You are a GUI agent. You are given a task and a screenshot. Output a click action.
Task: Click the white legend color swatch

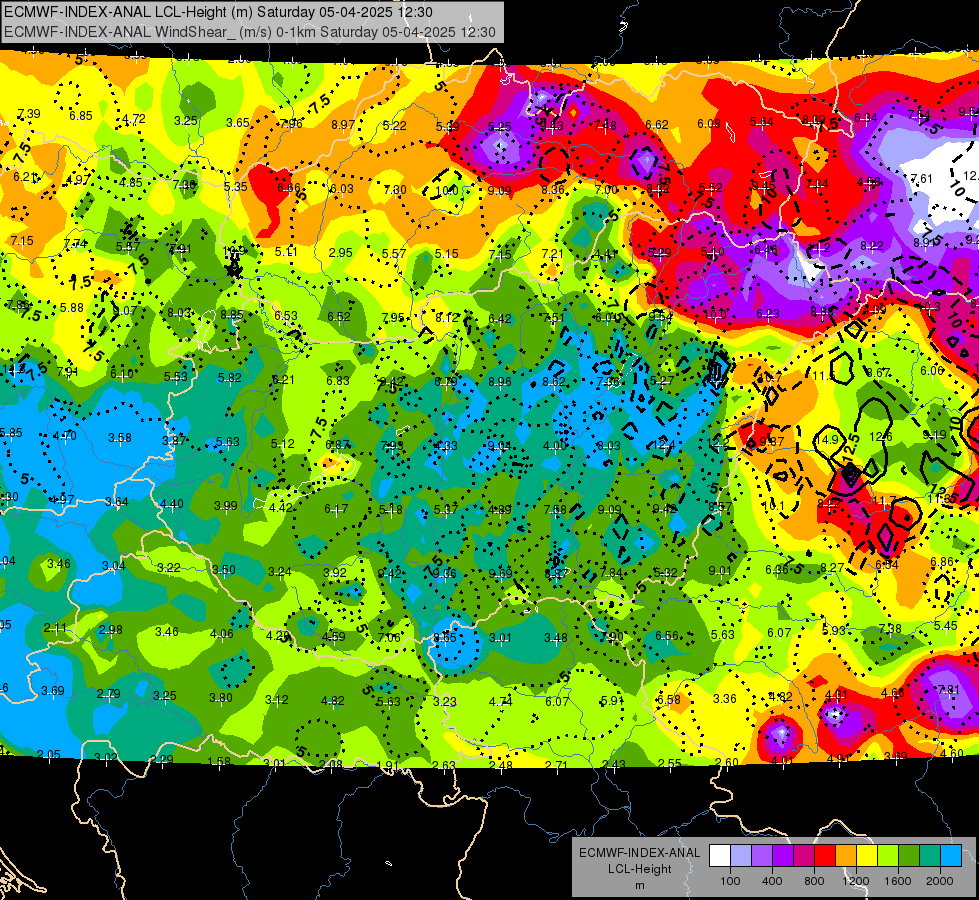720,856
